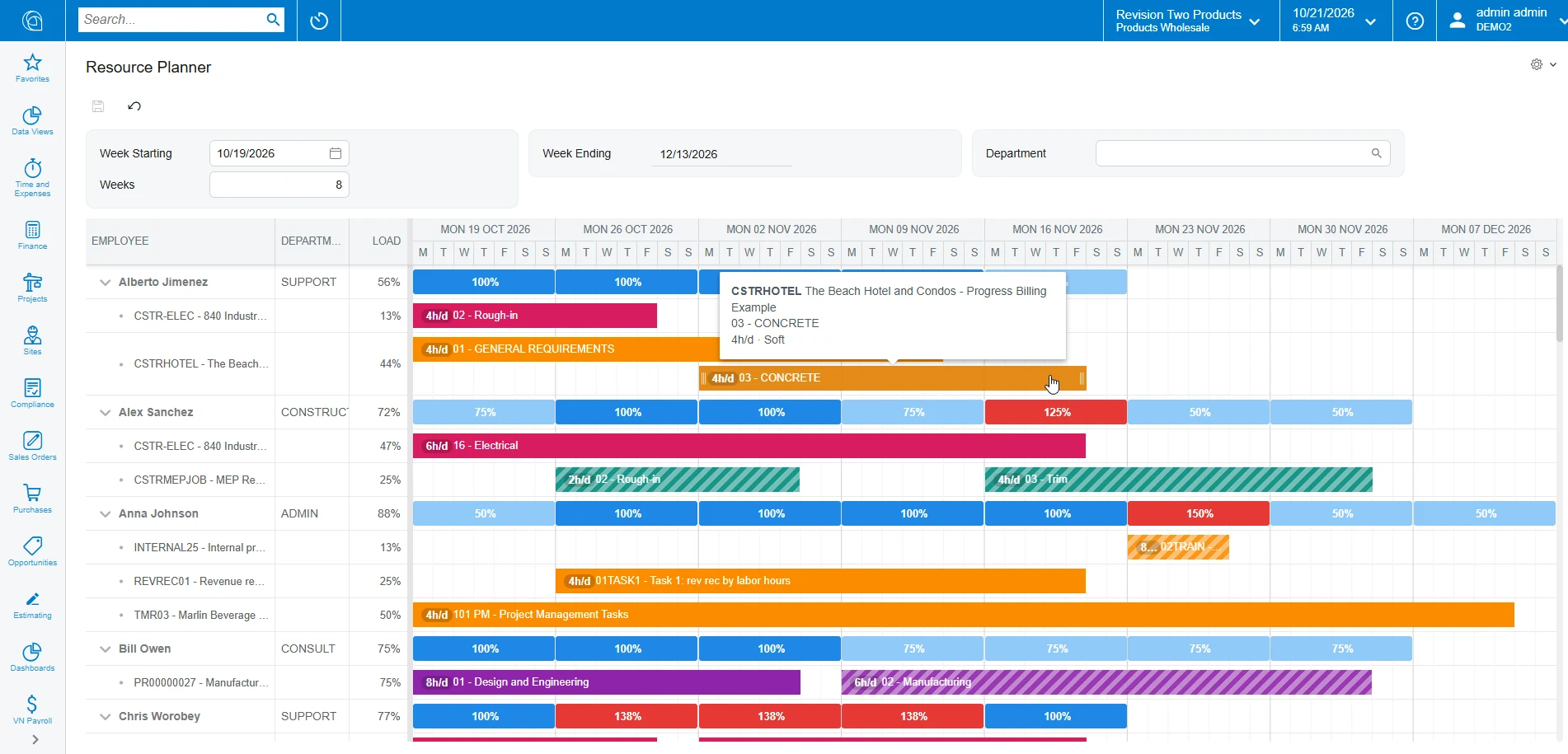Select the 101 PM Project Management Tasks bar
Viewport: 1568px width, 754px height.
963,615
